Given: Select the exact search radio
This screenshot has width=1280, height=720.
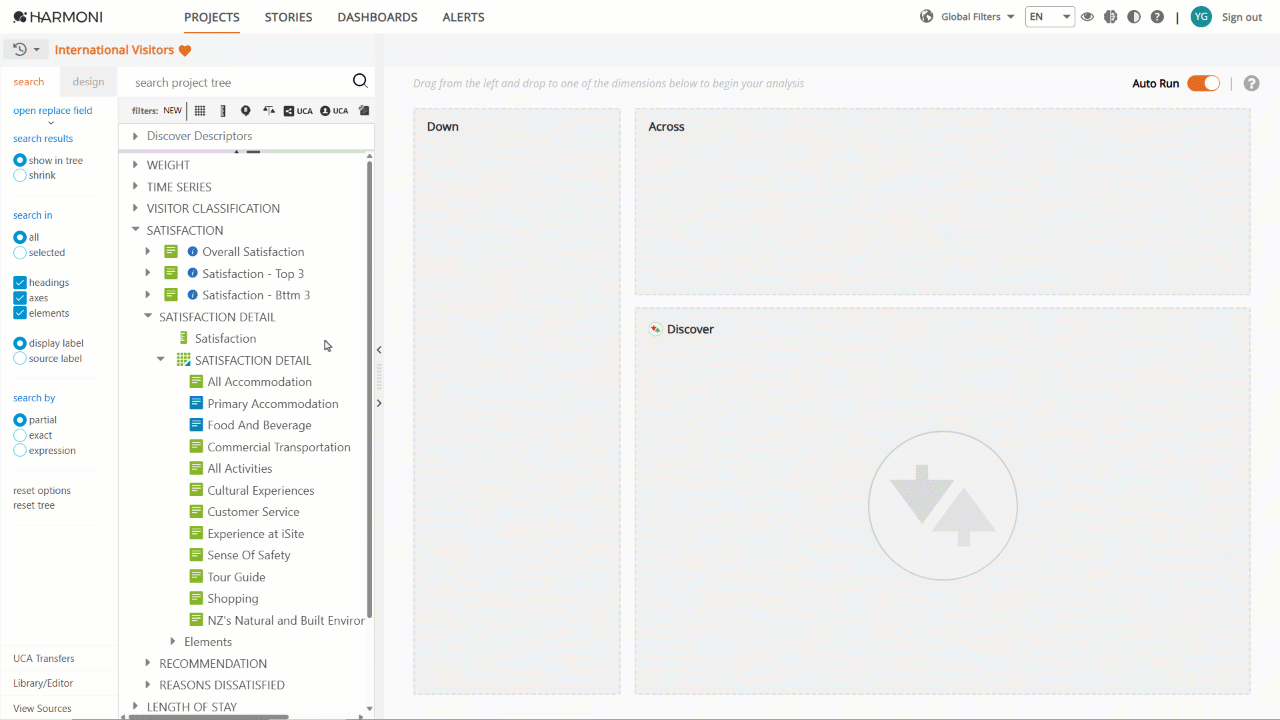Looking at the screenshot, I should click(20, 435).
